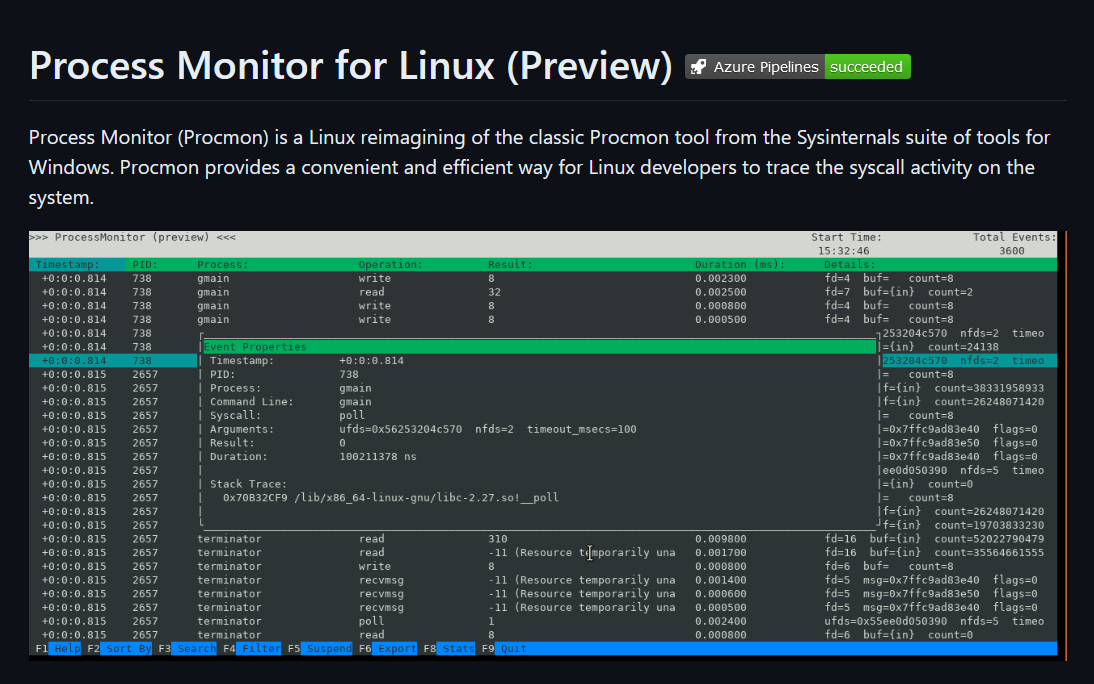This screenshot has width=1094, height=684.
Task: Click the details "fd=7 buf={in} count=2"
Action: [898, 292]
